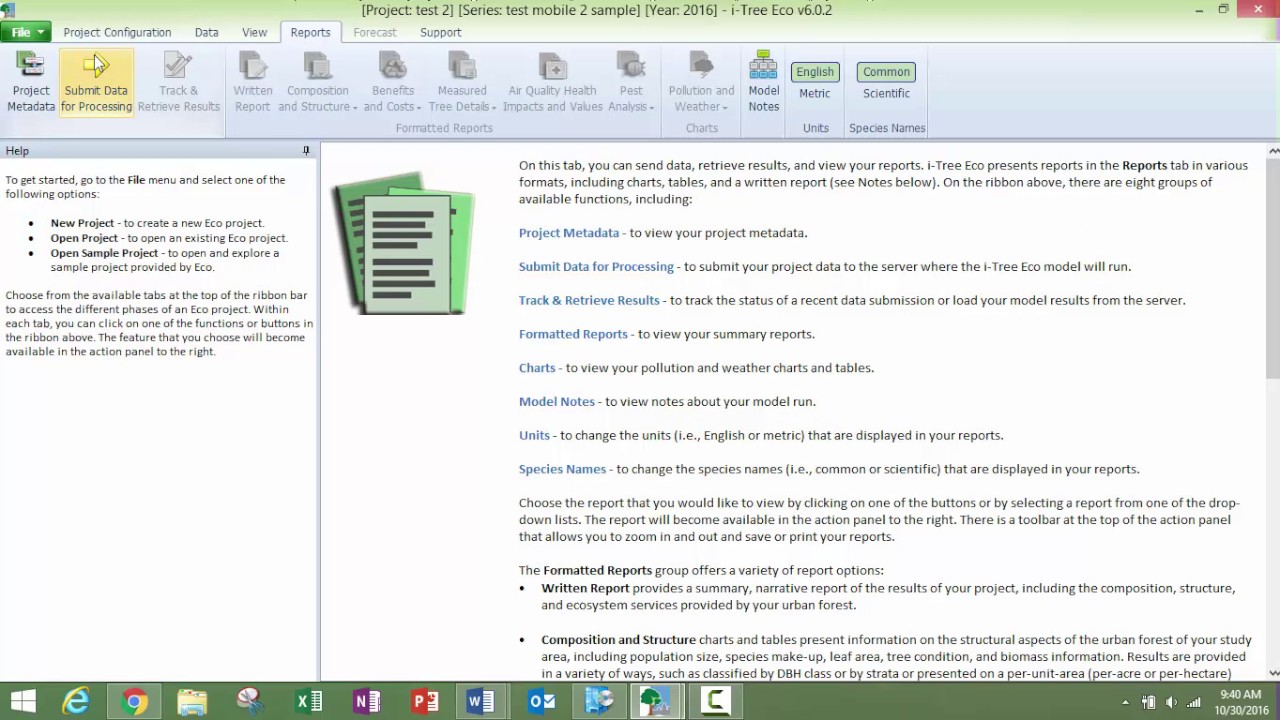The height and width of the screenshot is (720, 1280).
Task: Click the taskbar clock 9:40 AM
Action: click(1240, 694)
